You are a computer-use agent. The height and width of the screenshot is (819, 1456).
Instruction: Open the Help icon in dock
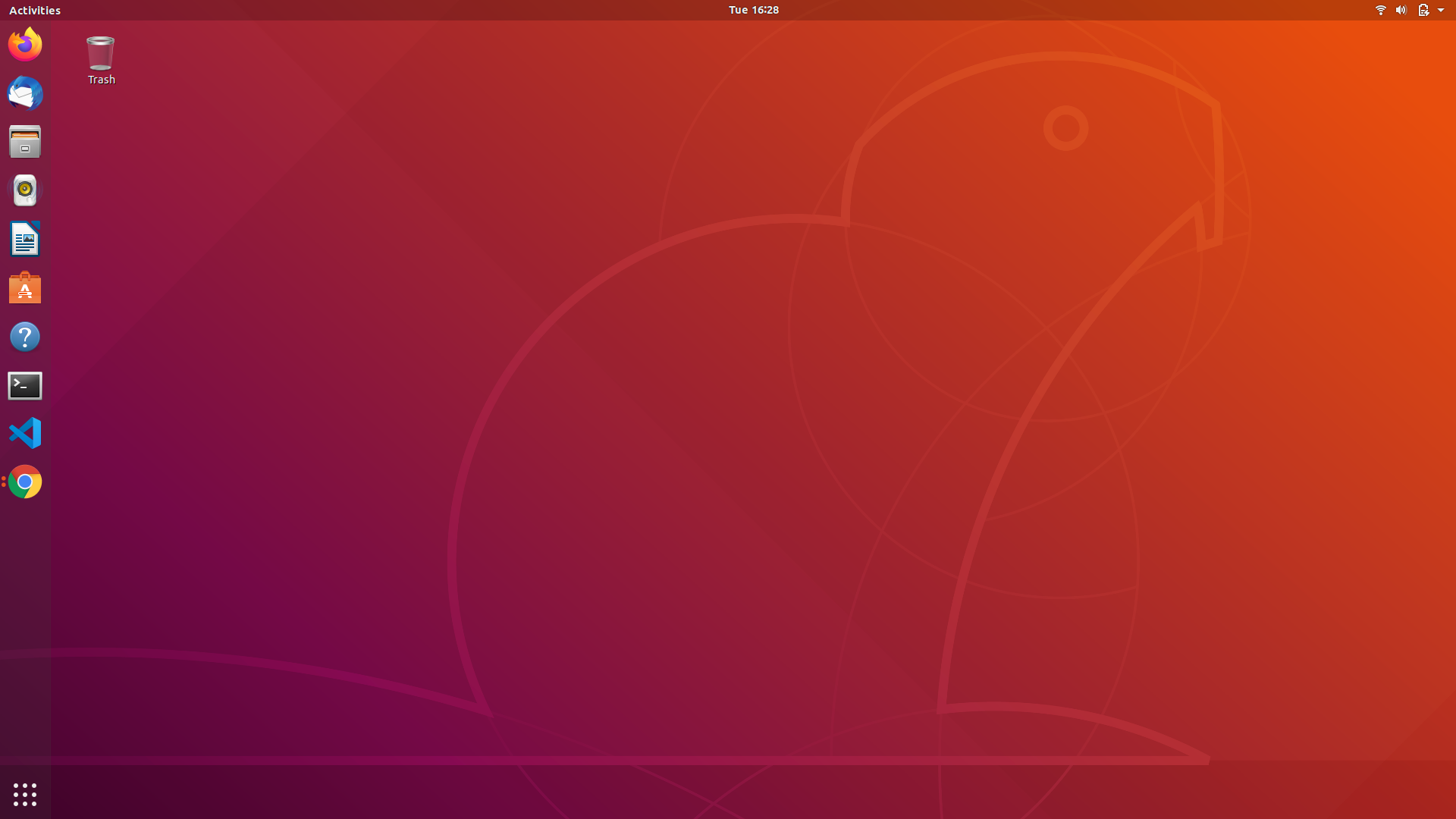25,337
